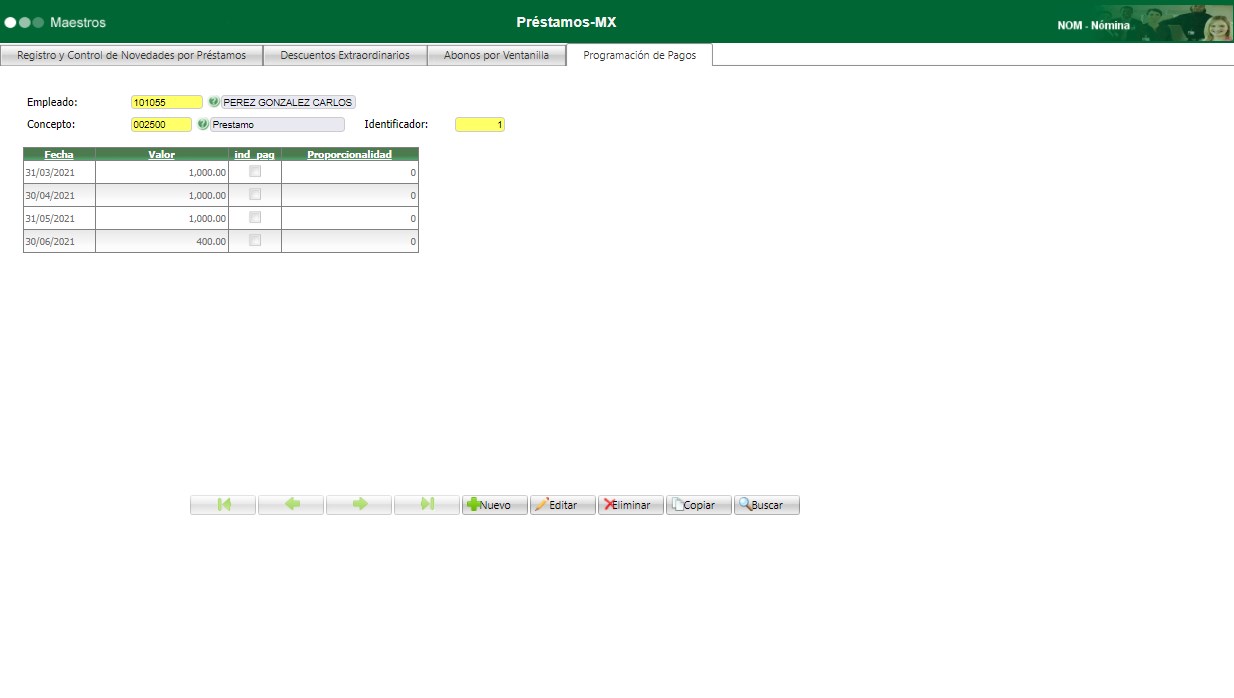Select the date cell 31/03/2021

tap(59, 172)
